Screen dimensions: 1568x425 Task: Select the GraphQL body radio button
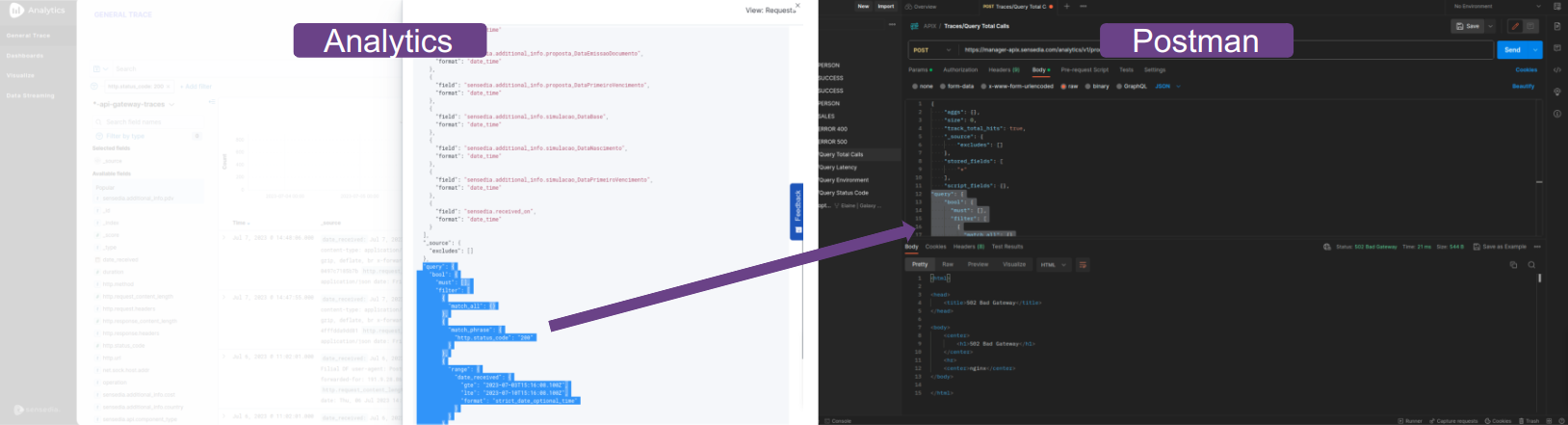[1119, 86]
